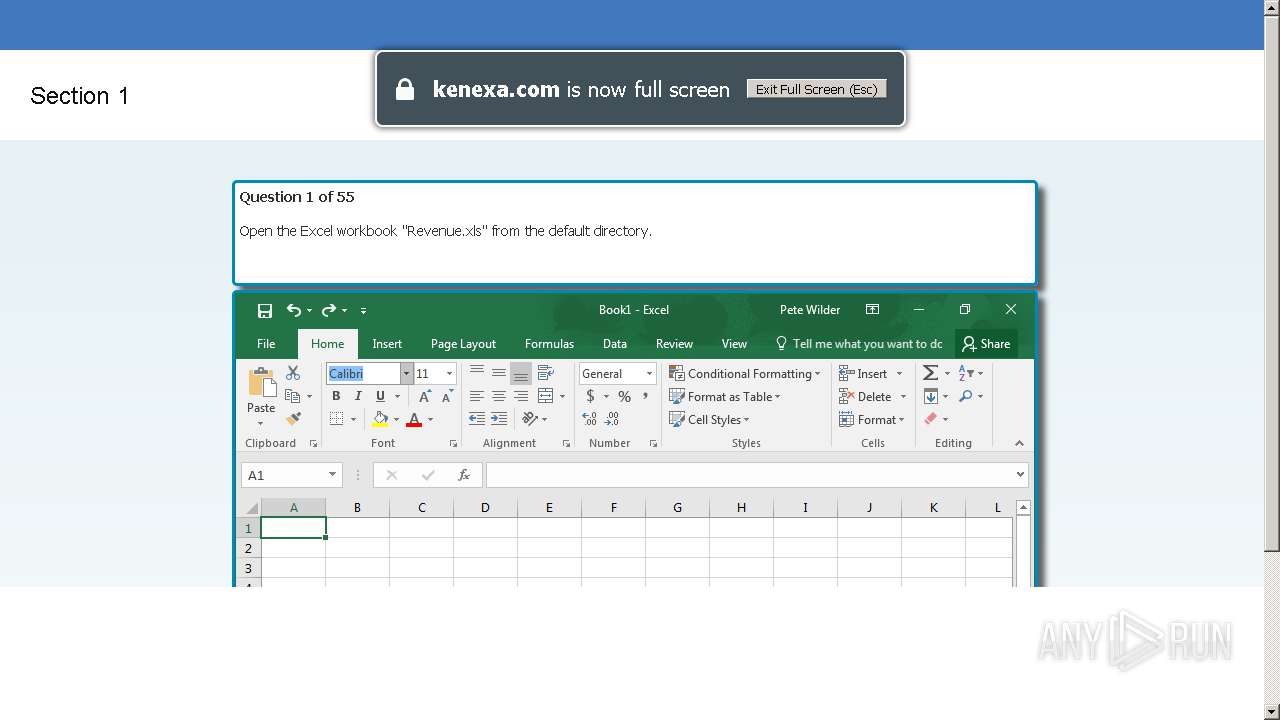Click Merge & Center
1280x720 pixels.
(x=546, y=396)
